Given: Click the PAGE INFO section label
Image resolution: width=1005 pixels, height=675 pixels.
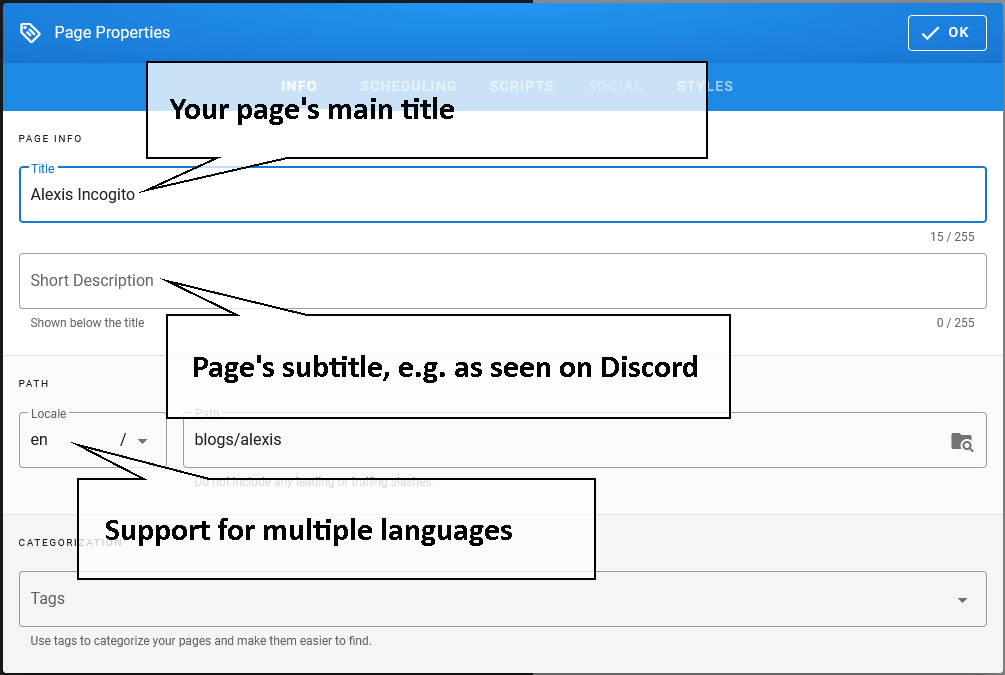Looking at the screenshot, I should tap(50, 138).
